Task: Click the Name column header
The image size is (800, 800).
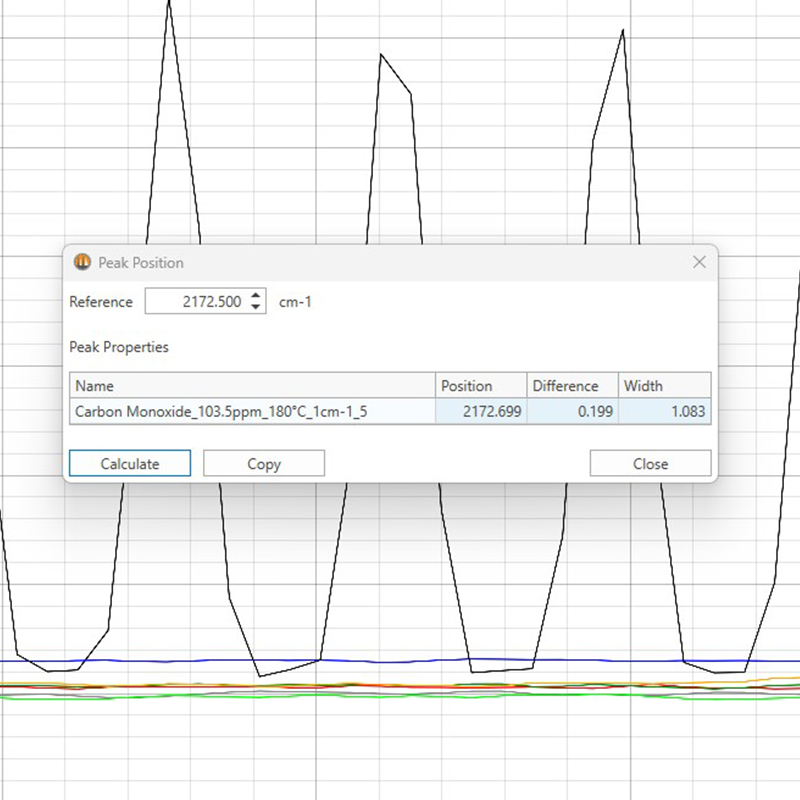Action: 250,385
